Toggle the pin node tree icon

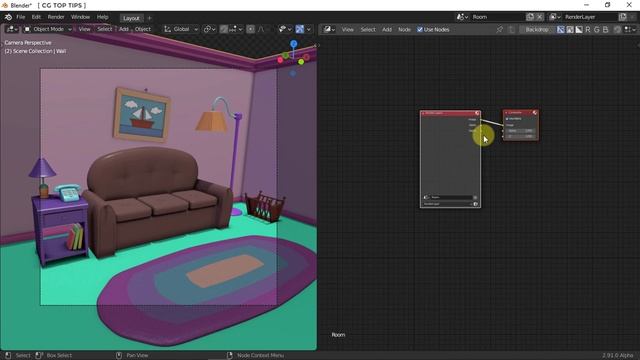click(x=500, y=29)
